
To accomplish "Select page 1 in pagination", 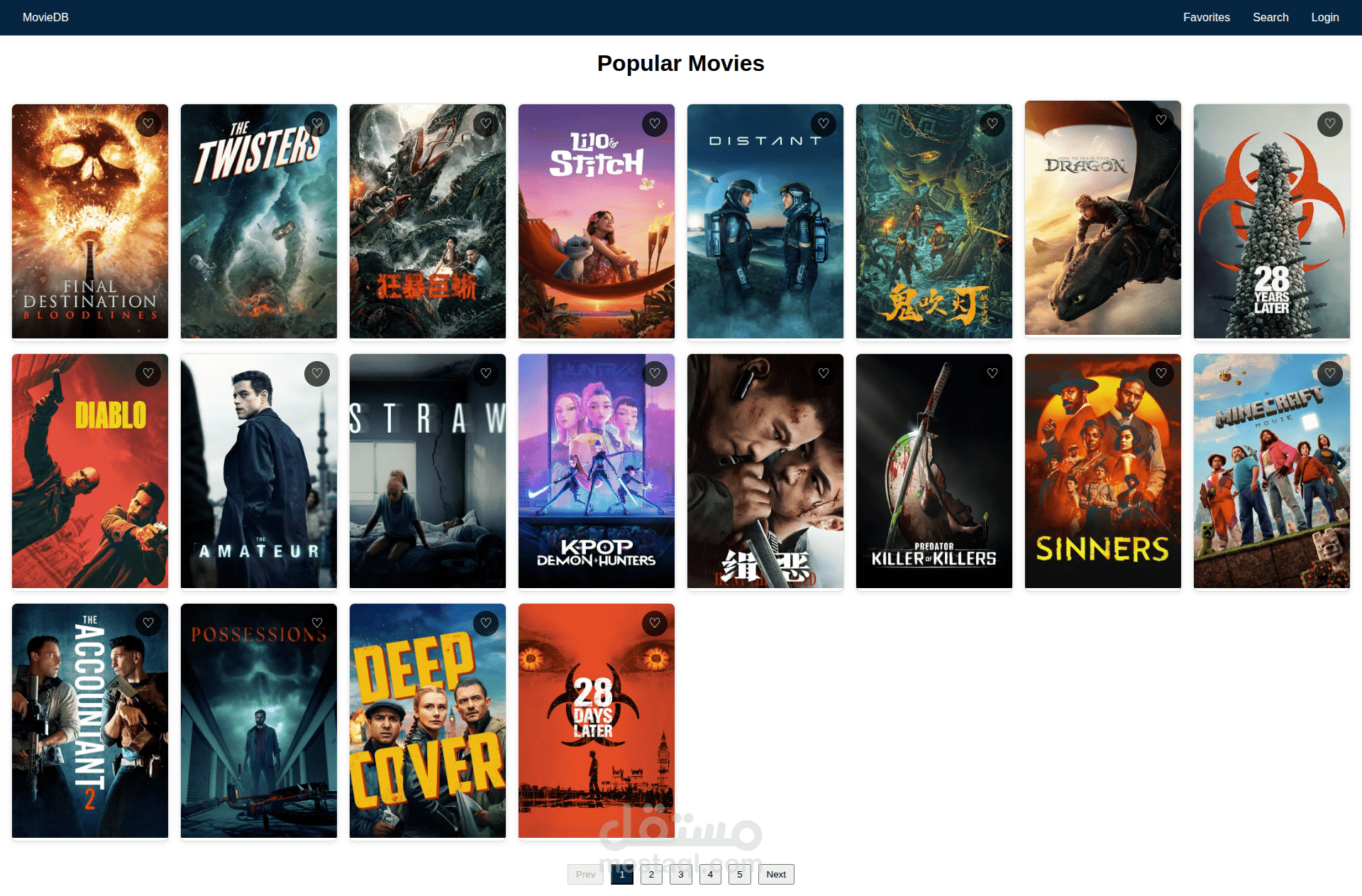I will coord(622,875).
